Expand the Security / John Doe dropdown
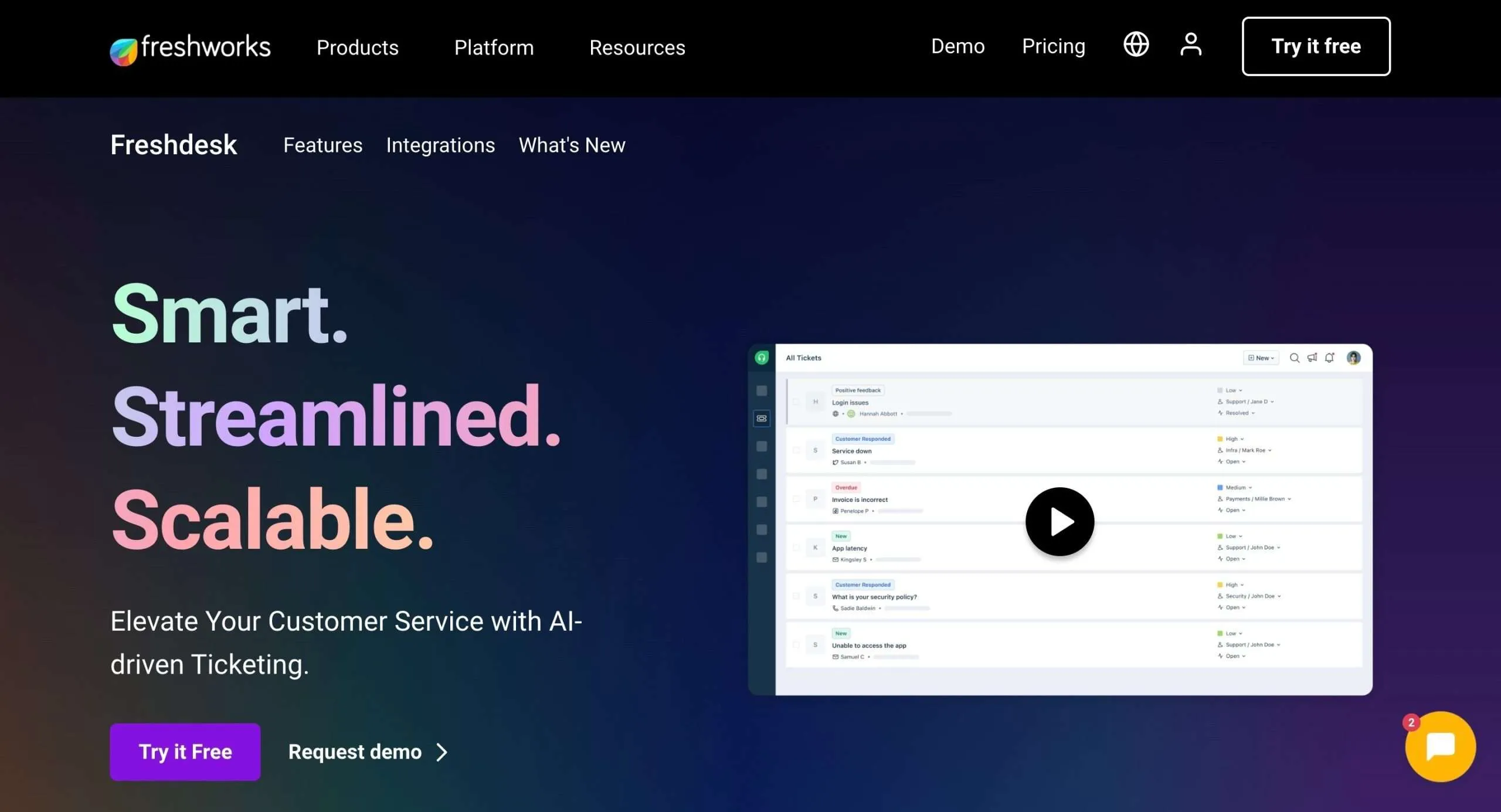This screenshot has width=1501, height=812. coord(1249,596)
